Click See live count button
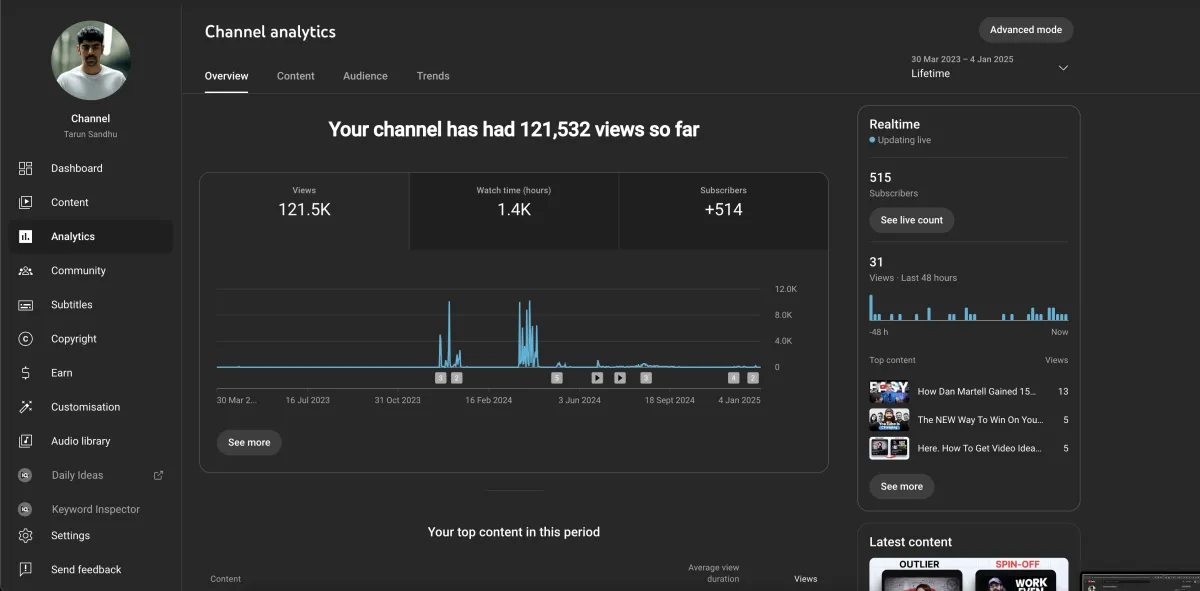 click(x=911, y=220)
